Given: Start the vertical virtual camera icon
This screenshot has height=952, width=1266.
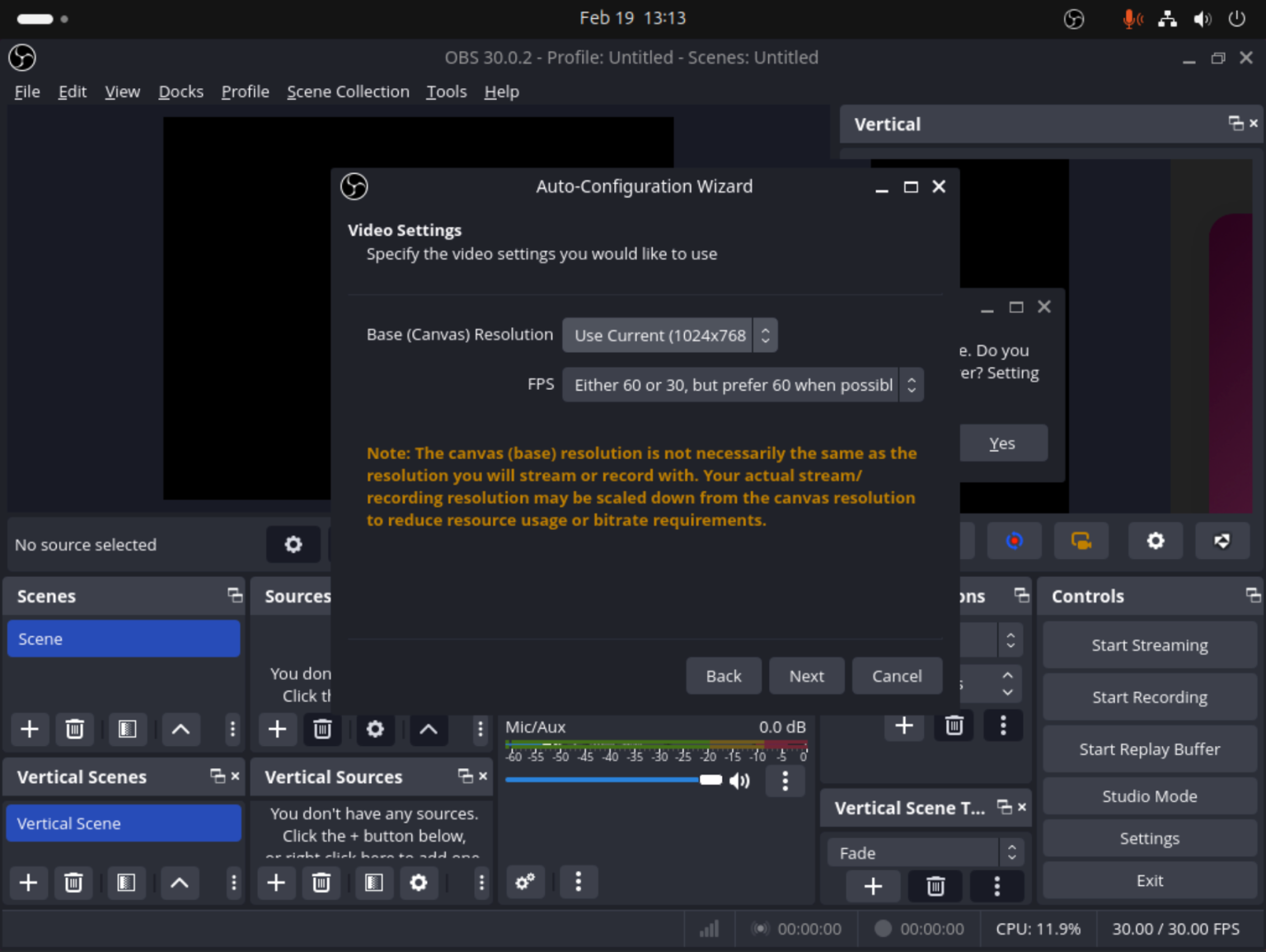Looking at the screenshot, I should [x=1081, y=541].
